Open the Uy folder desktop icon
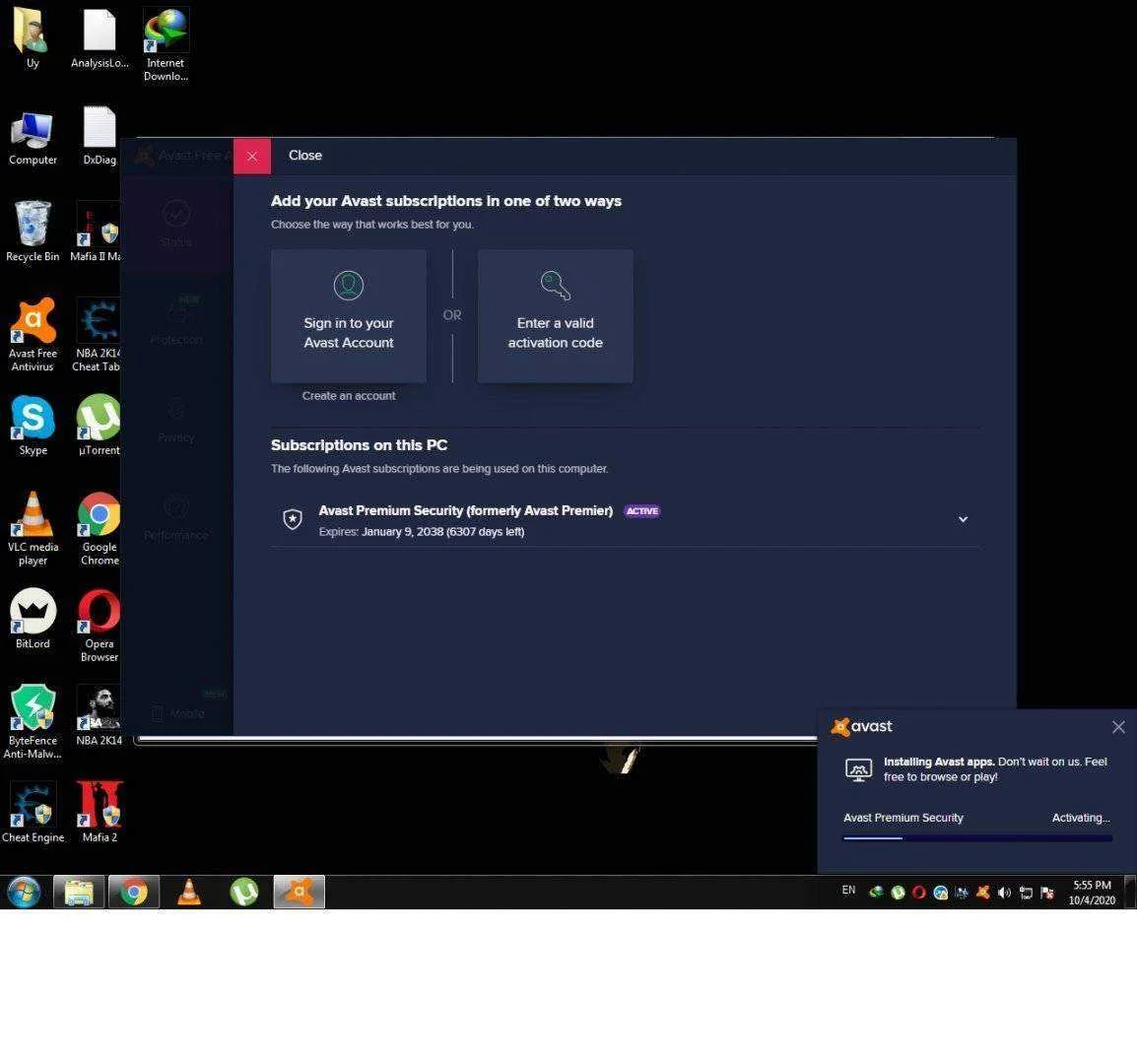1137x1064 pixels. [x=32, y=37]
